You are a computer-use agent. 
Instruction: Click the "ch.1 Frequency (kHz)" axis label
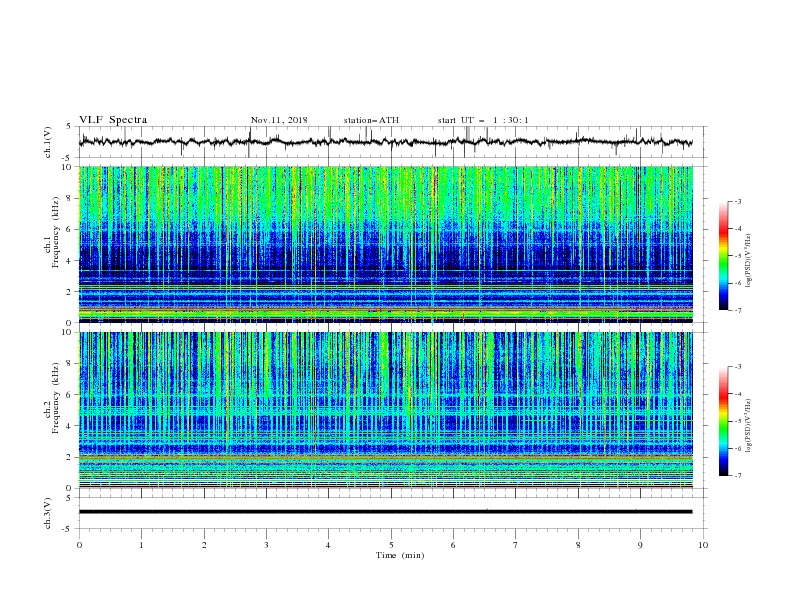(52, 232)
